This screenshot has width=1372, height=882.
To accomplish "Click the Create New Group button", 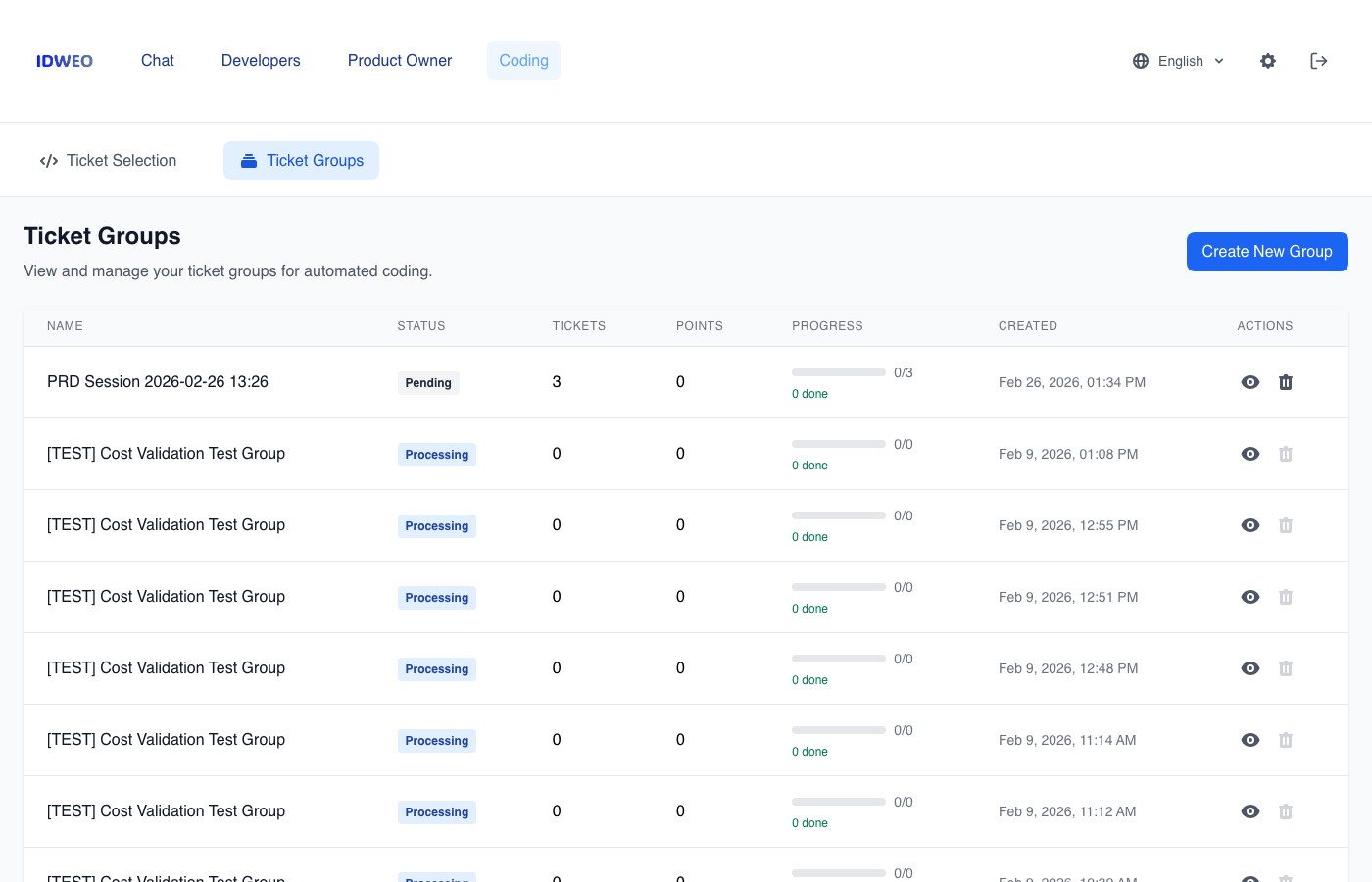I will coord(1267,252).
